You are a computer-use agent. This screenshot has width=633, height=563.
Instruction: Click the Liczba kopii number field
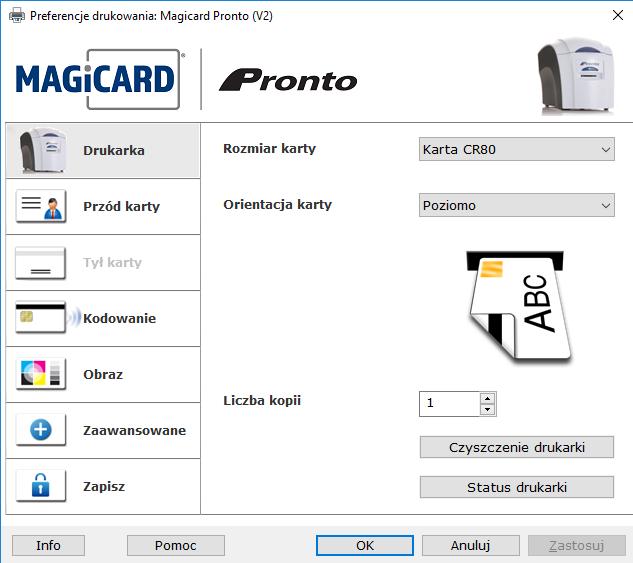(450, 404)
